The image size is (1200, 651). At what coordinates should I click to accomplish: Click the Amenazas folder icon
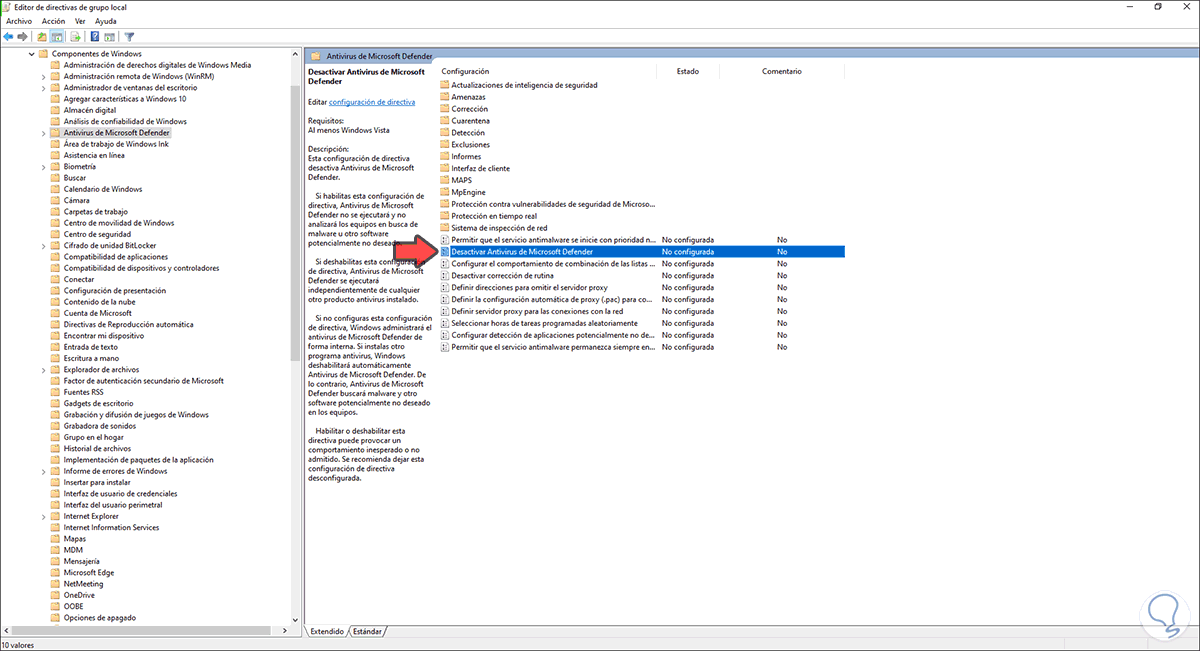445,97
